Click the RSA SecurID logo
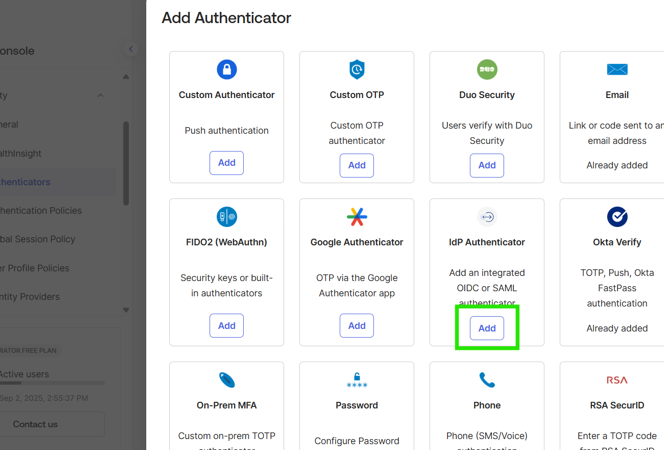Screen dimensions: 664x450 click(x=617, y=380)
